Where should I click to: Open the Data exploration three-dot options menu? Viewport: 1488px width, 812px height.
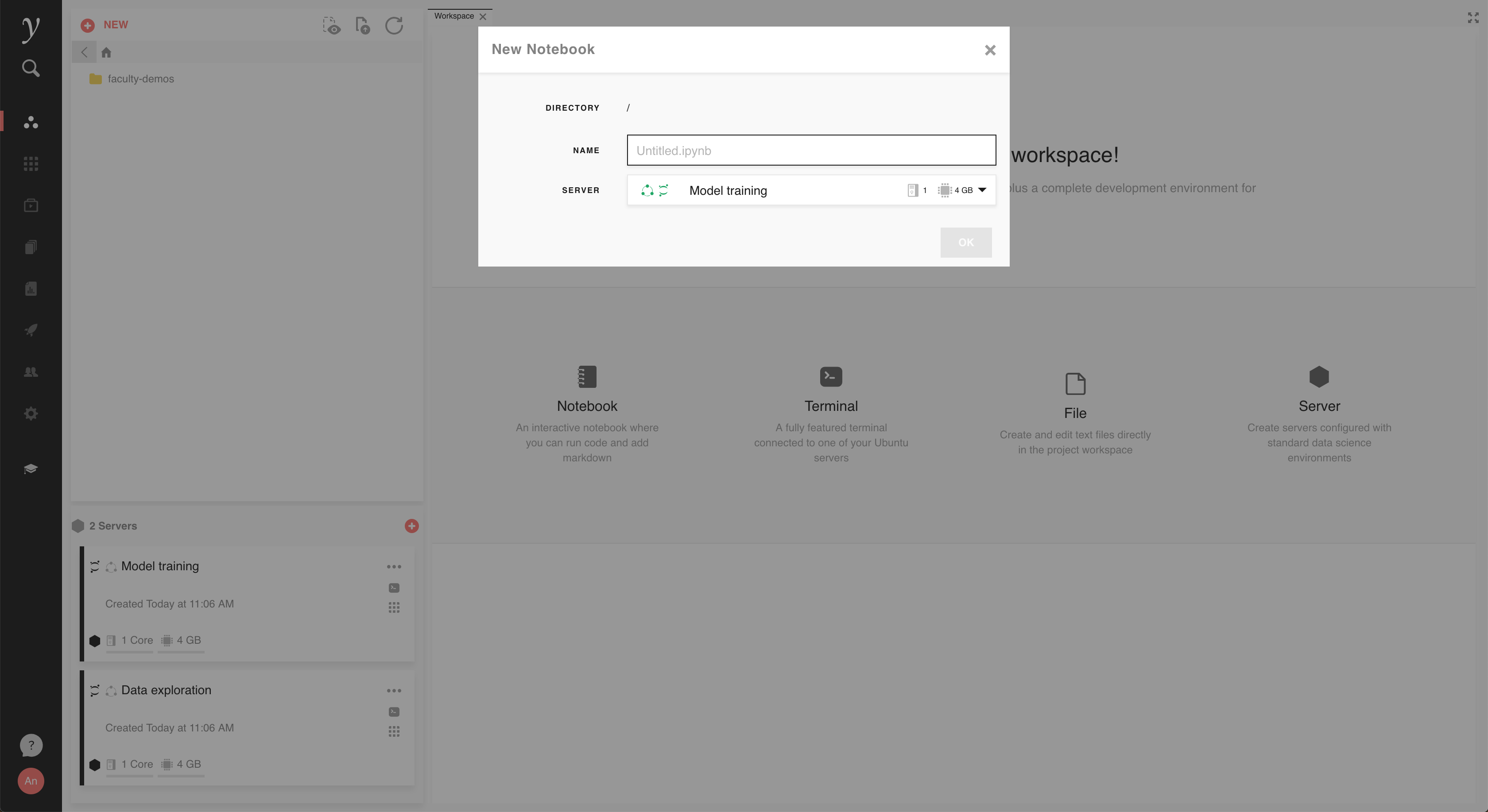pos(394,691)
